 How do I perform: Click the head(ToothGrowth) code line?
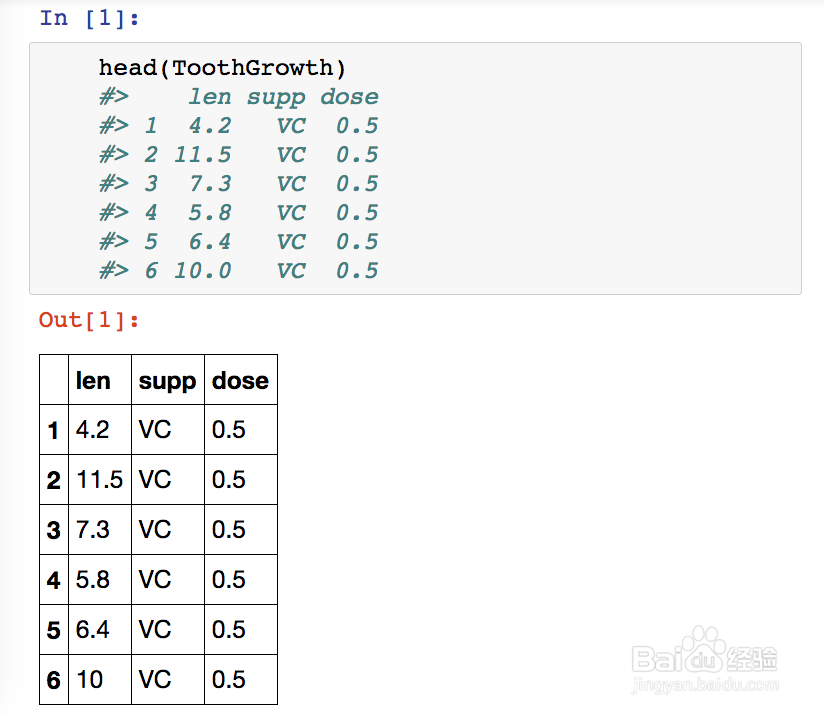point(221,68)
